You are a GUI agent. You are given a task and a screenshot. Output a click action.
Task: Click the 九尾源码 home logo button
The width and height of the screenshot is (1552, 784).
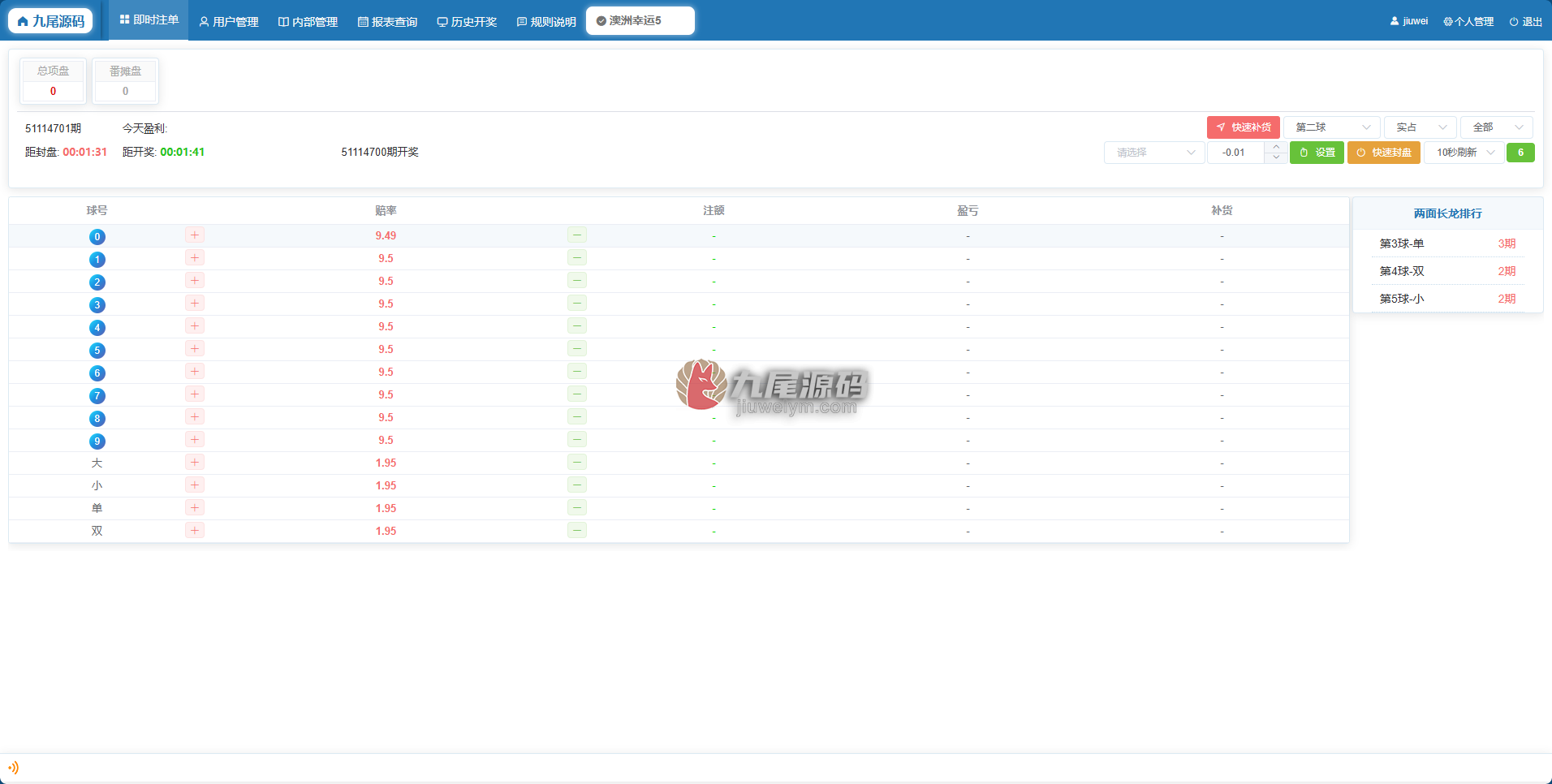[x=50, y=21]
